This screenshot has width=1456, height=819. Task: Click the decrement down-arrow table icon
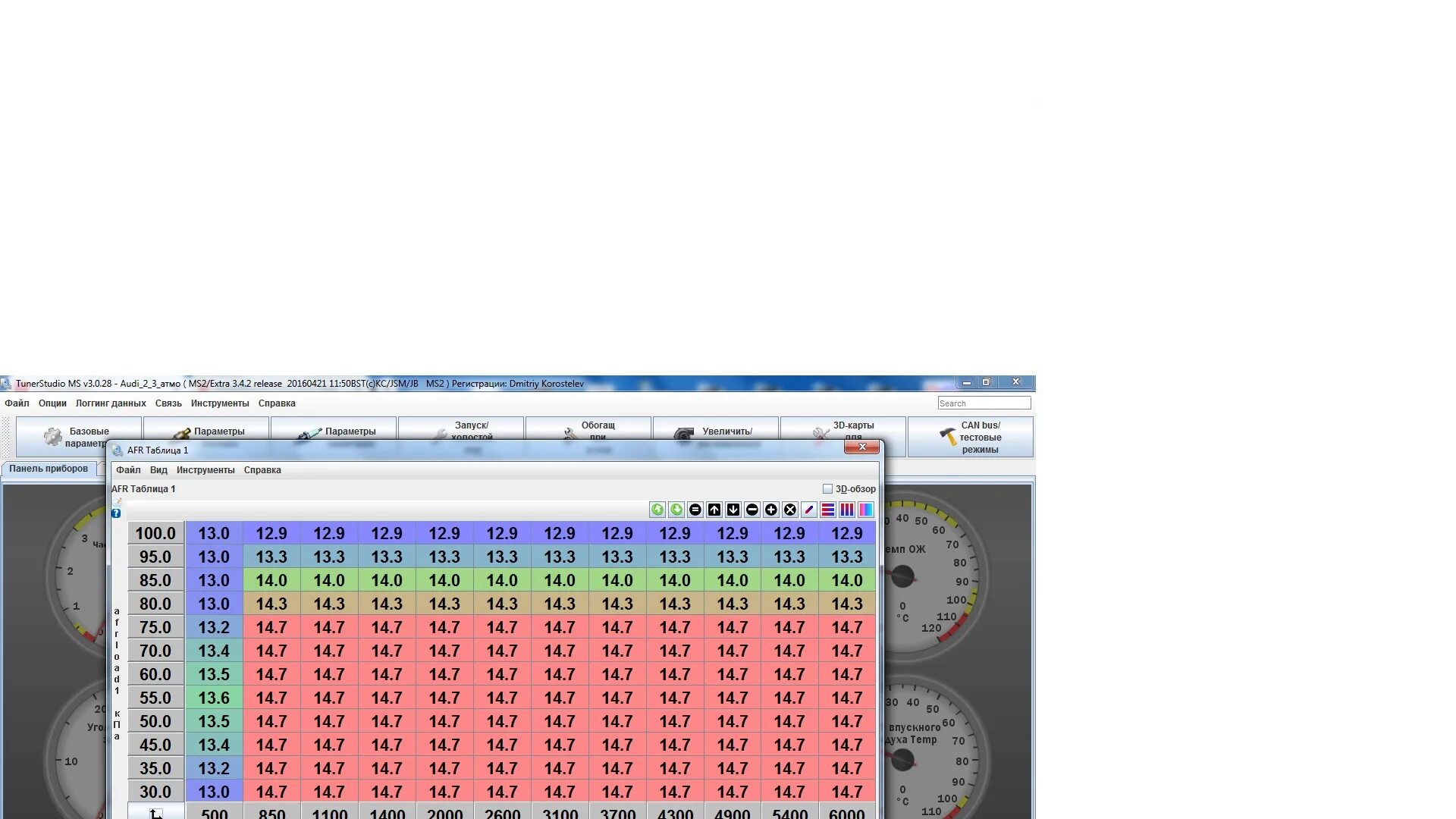733,510
